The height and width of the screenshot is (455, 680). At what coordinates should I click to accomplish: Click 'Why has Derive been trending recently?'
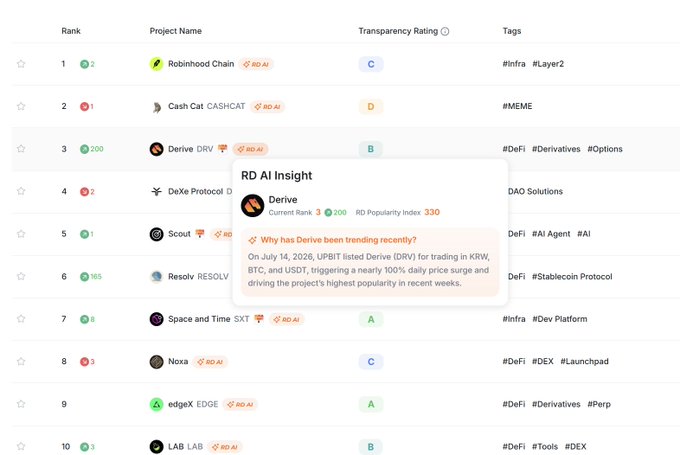(x=338, y=240)
